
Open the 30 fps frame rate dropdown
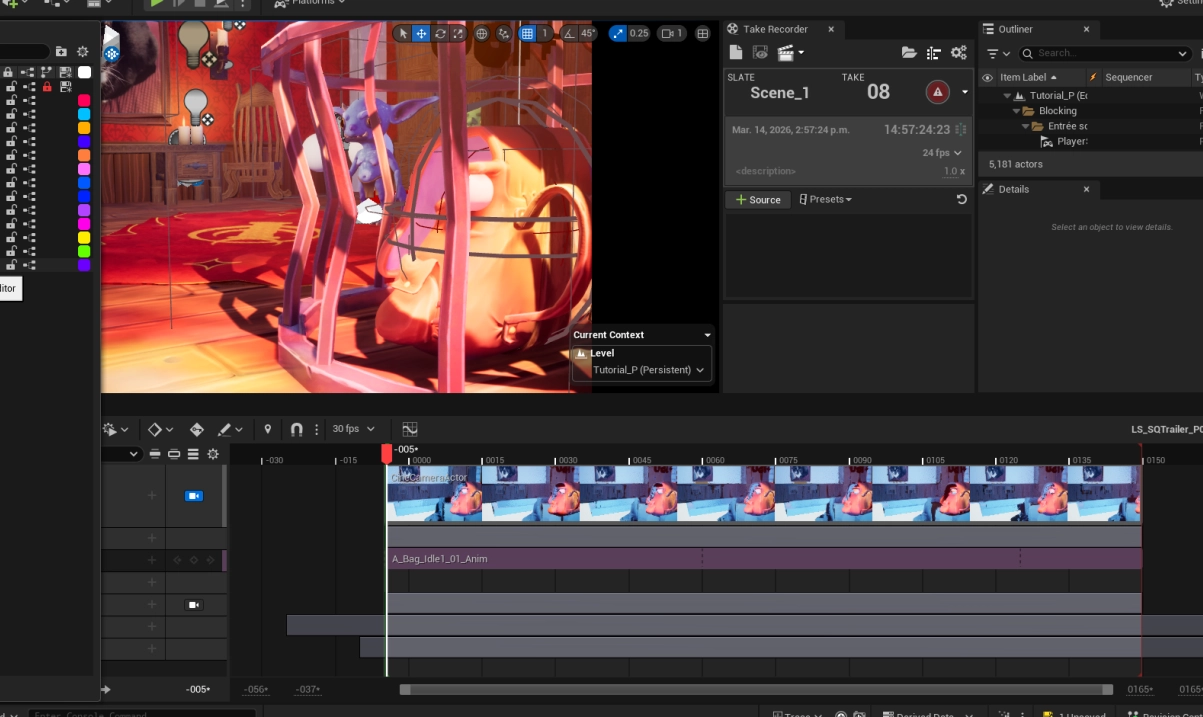point(354,429)
